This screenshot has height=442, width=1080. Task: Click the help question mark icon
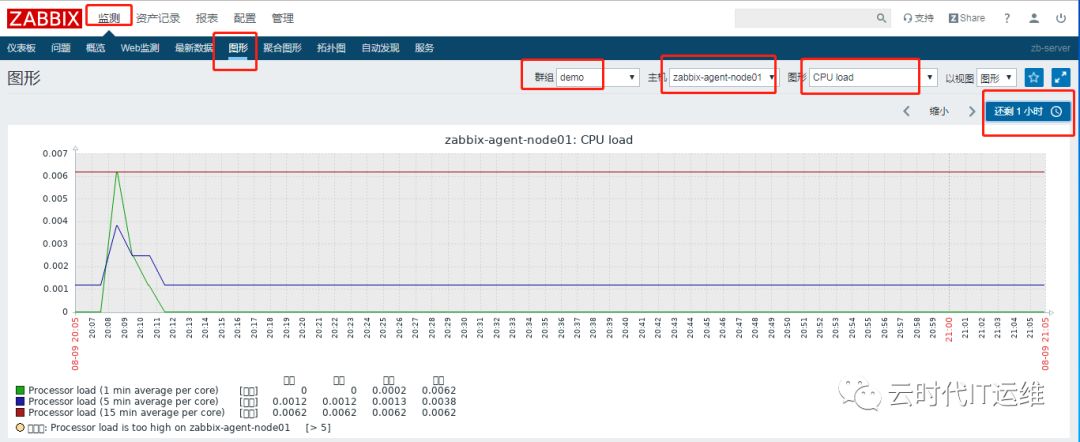point(1008,19)
